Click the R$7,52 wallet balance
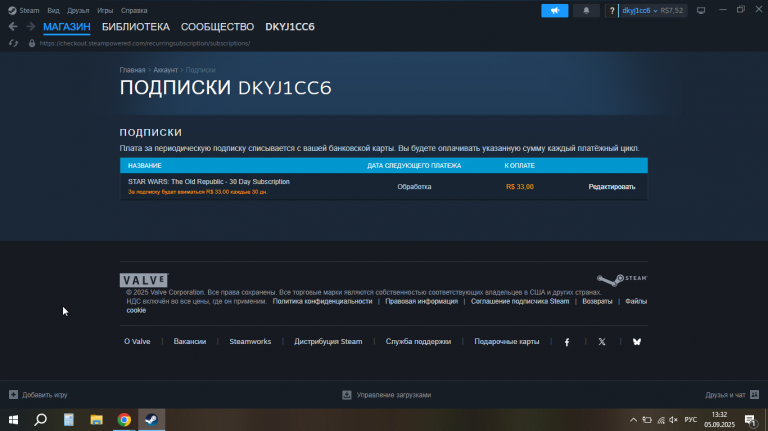This screenshot has height=431, width=768. 672,10
